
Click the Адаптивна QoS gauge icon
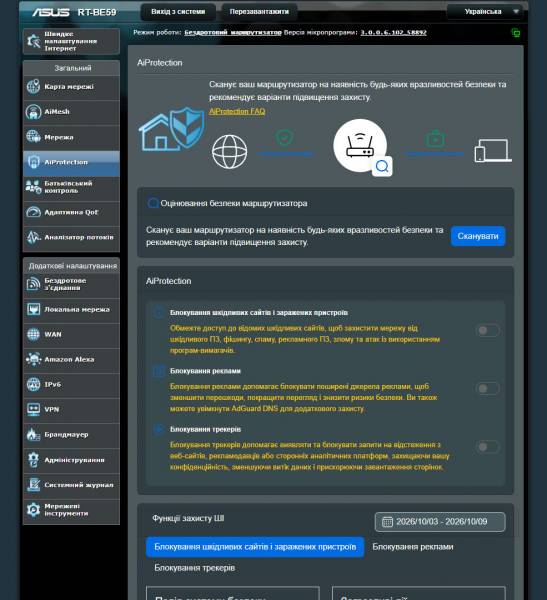coord(33,212)
